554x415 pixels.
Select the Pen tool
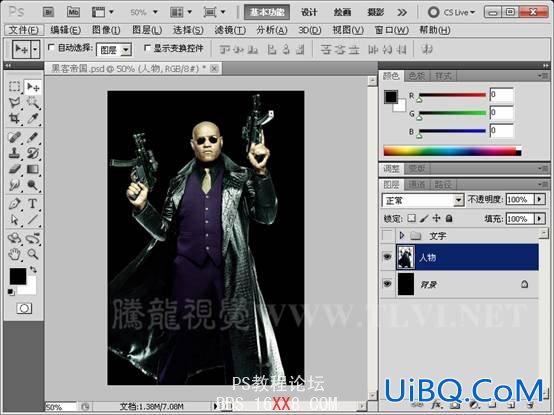click(14, 204)
